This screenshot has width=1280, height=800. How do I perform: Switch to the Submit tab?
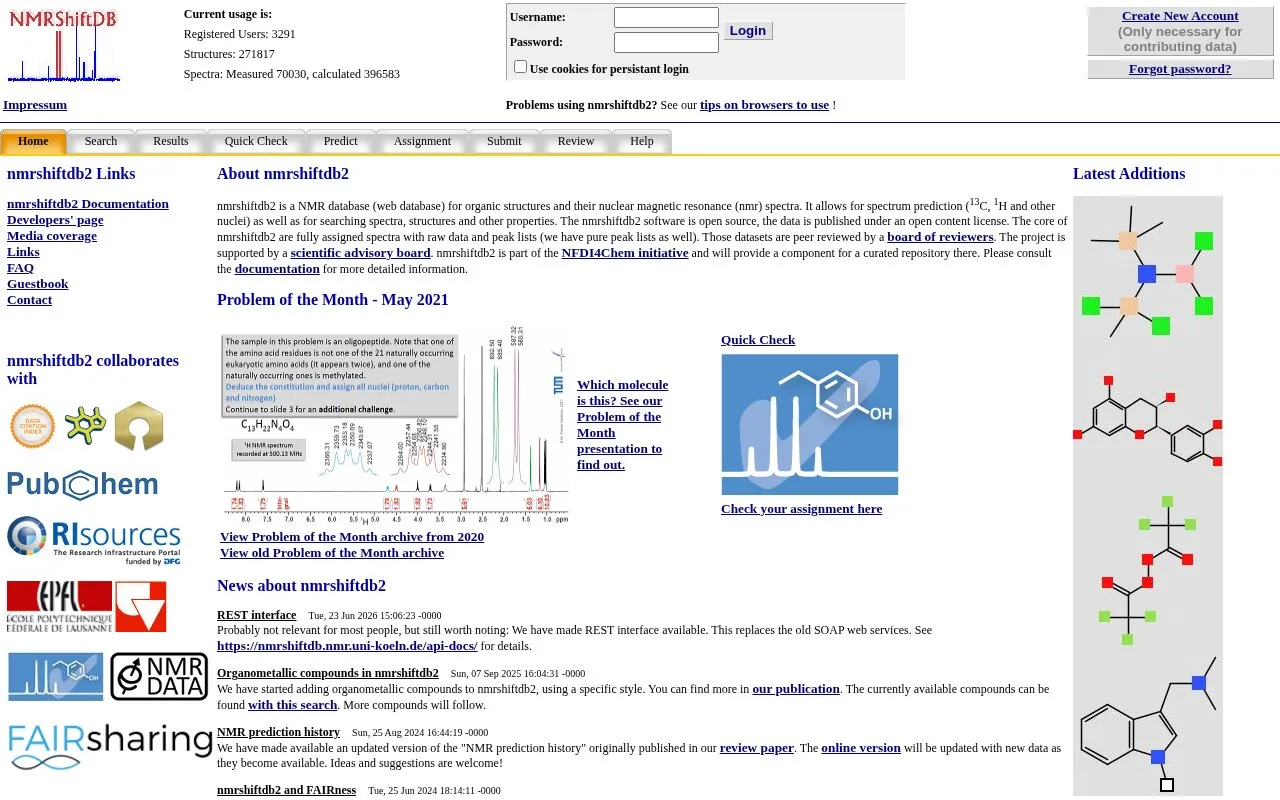pos(504,142)
